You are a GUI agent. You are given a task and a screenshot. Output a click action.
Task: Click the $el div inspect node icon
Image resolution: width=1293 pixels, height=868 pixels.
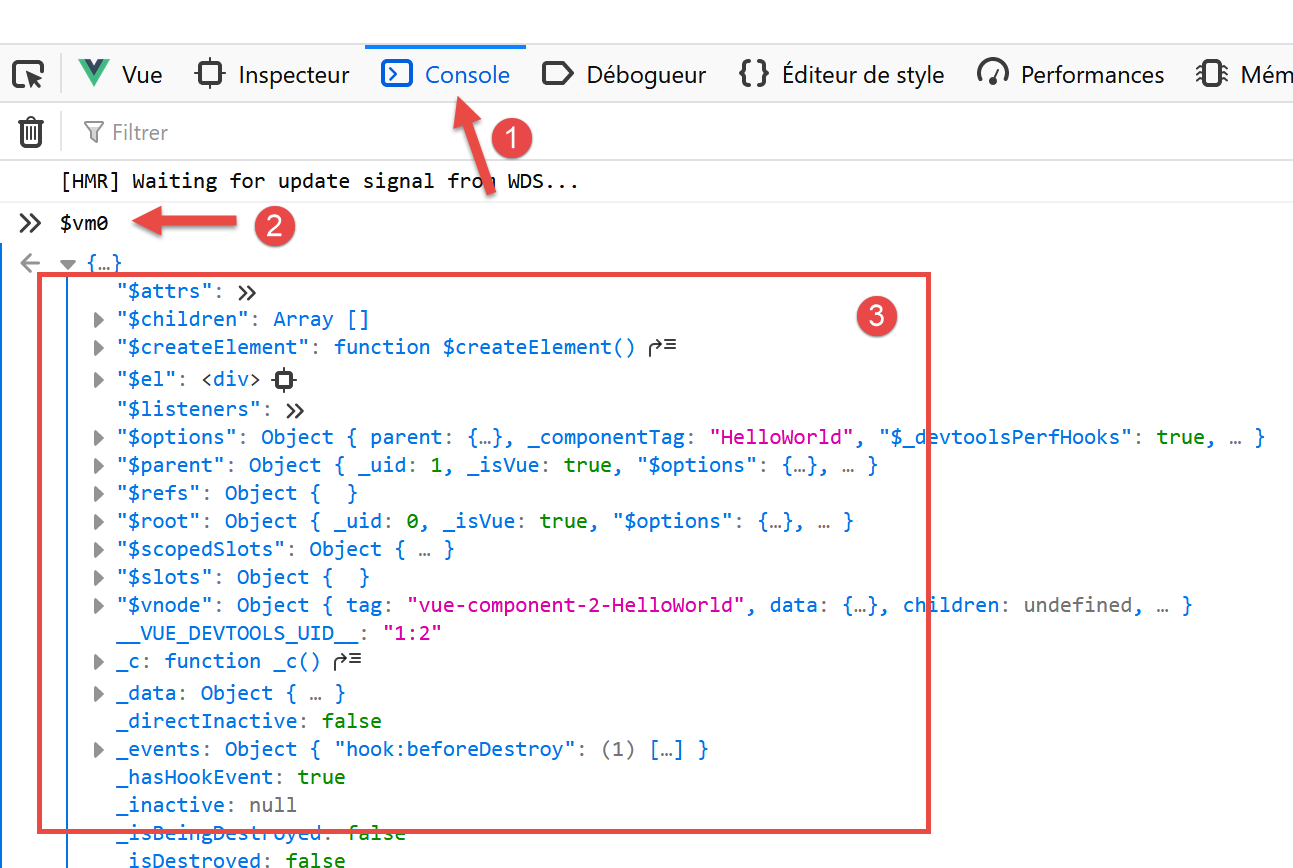coord(285,380)
